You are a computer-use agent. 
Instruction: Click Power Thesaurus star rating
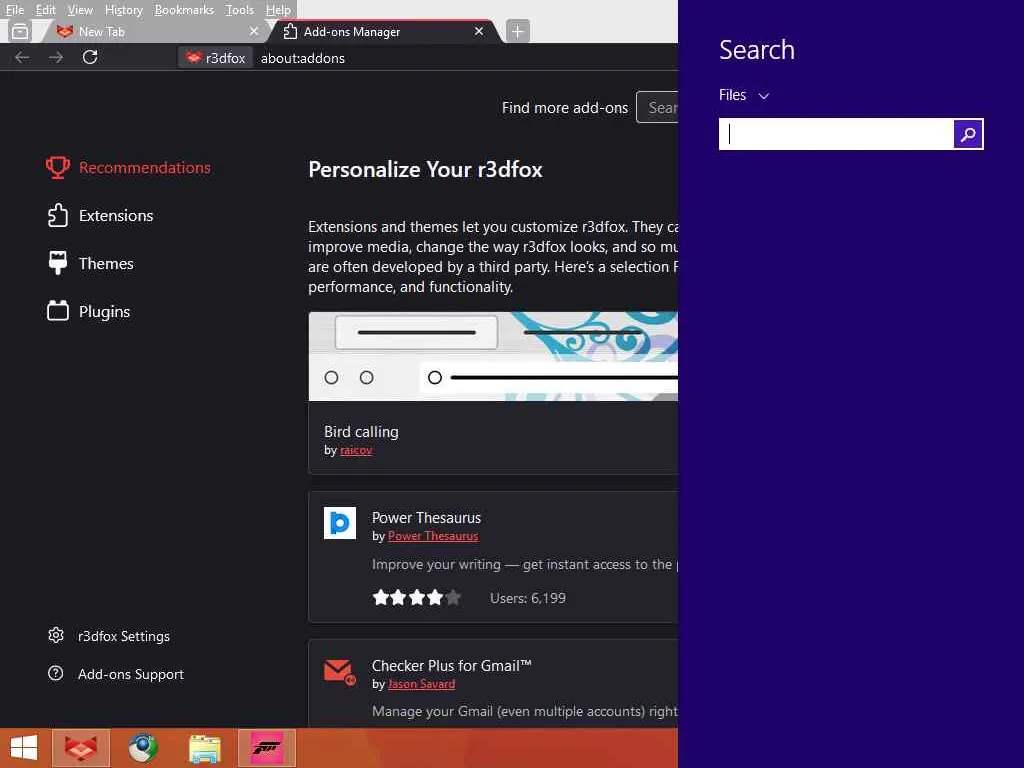point(417,598)
